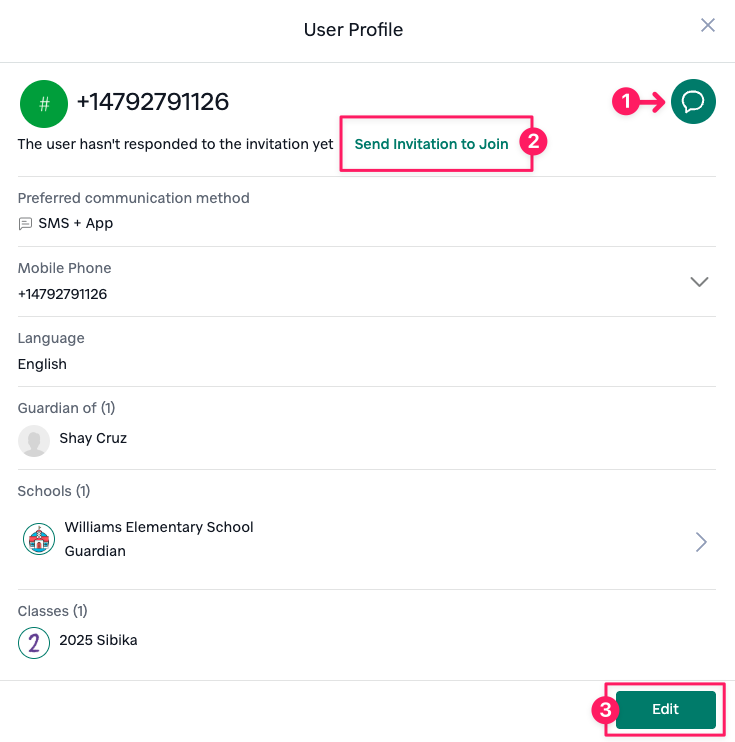This screenshot has height=742, width=735.
Task: Click the 2025 Sibika class icon
Action: 34,643
